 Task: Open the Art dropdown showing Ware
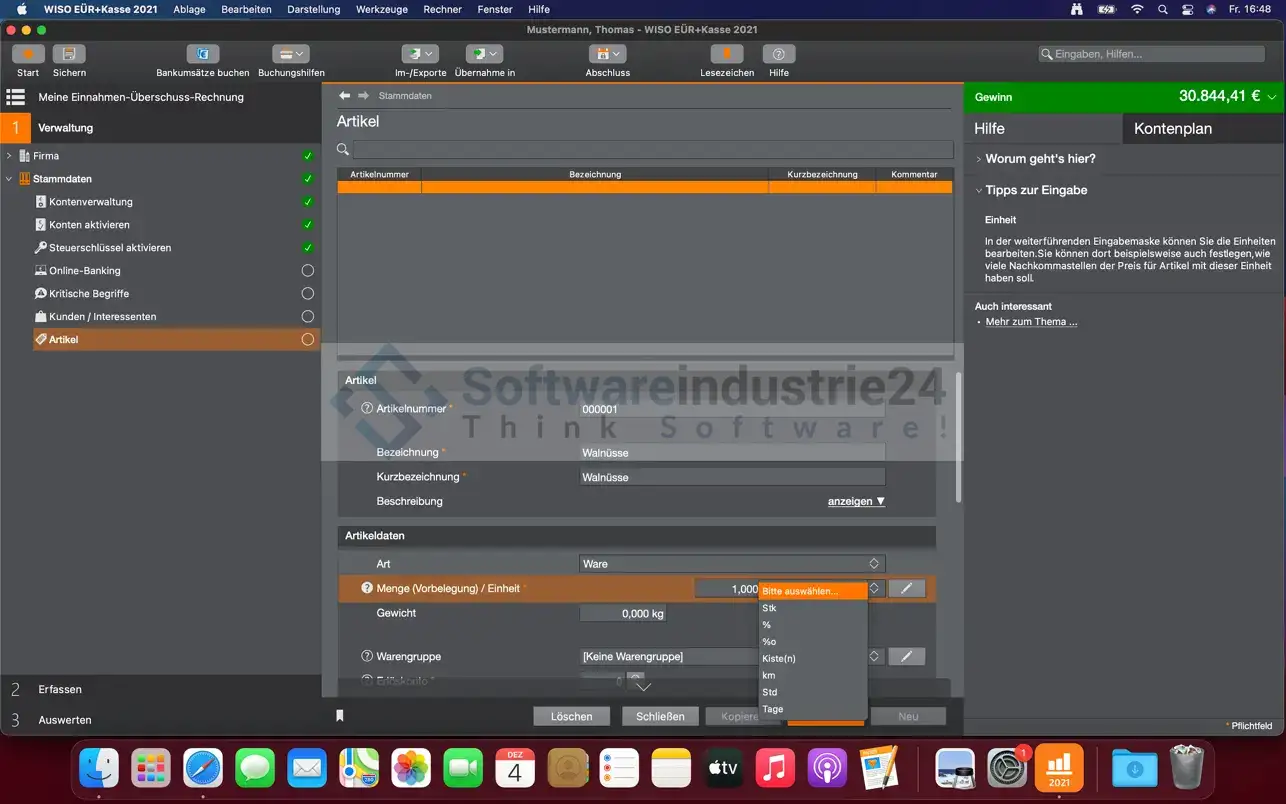[731, 564]
